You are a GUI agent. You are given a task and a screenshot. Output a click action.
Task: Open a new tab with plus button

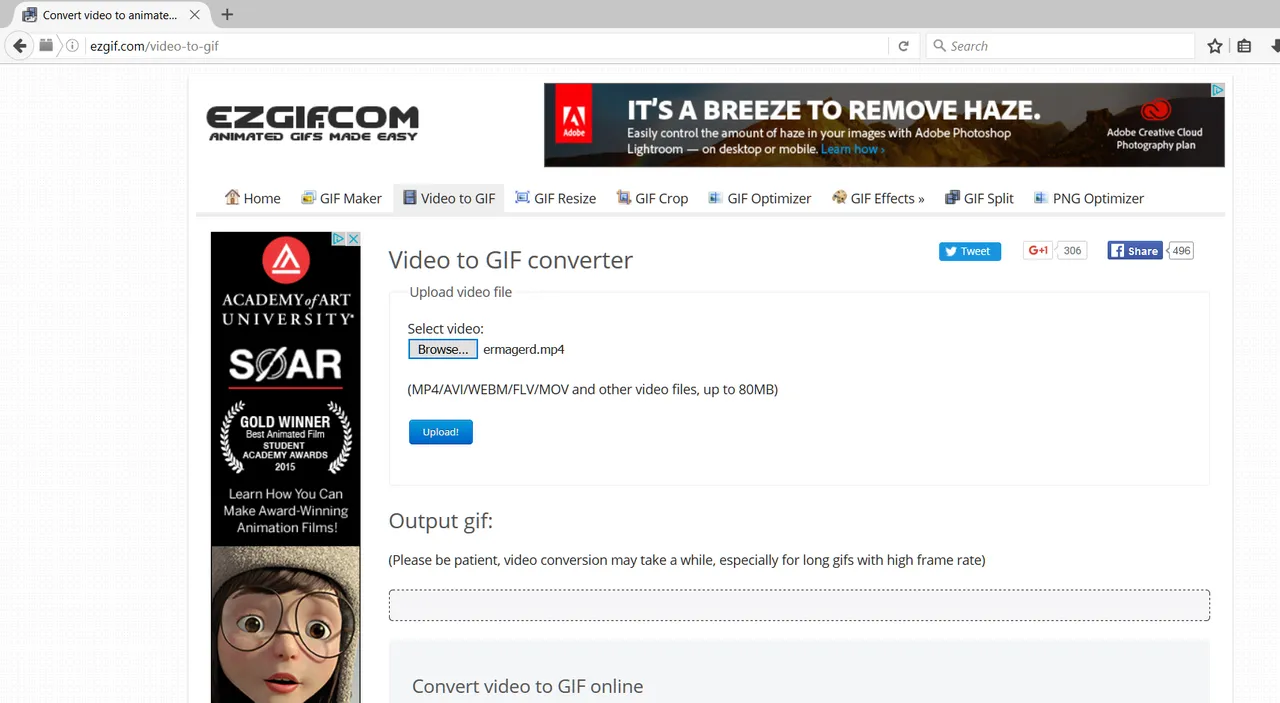click(x=227, y=15)
